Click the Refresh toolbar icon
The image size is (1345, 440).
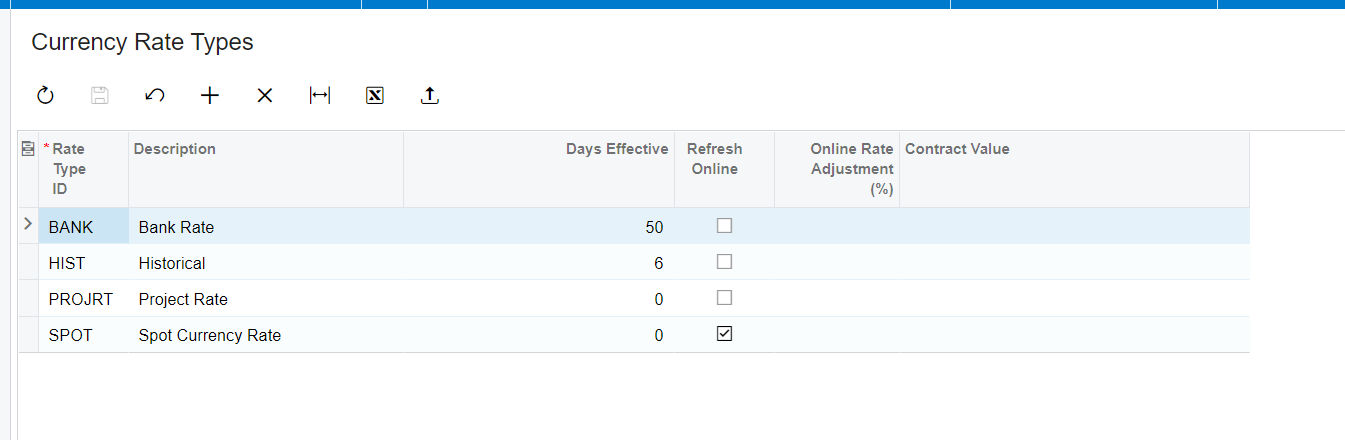pos(45,96)
